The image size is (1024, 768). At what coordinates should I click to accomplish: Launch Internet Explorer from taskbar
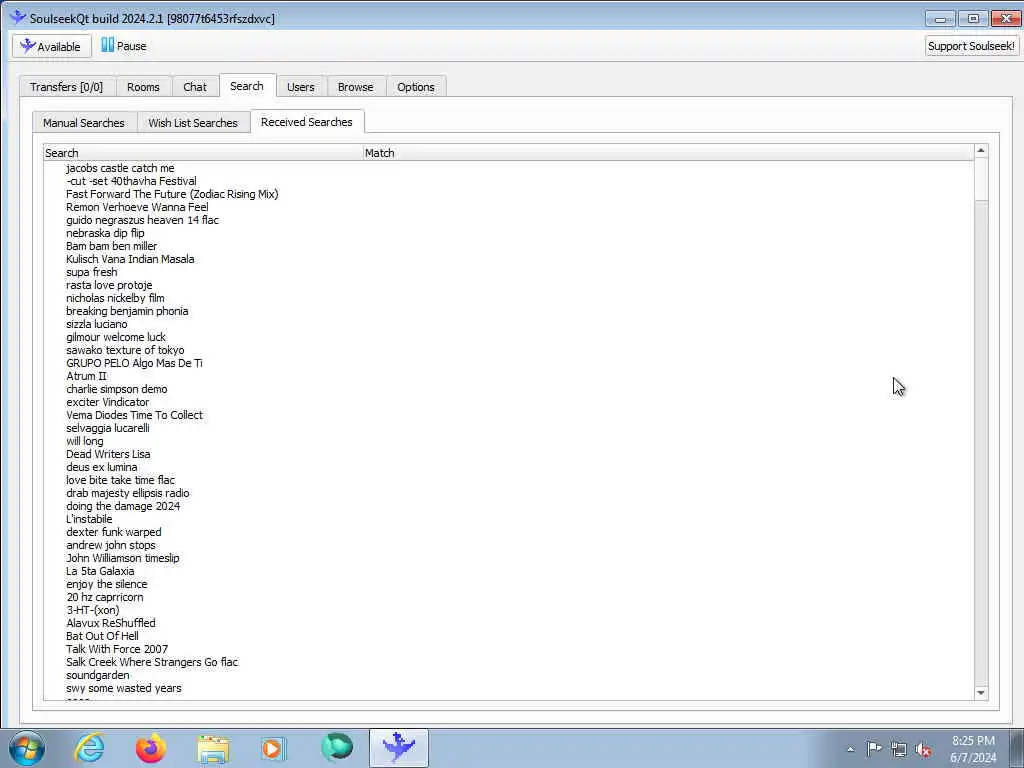tap(89, 748)
